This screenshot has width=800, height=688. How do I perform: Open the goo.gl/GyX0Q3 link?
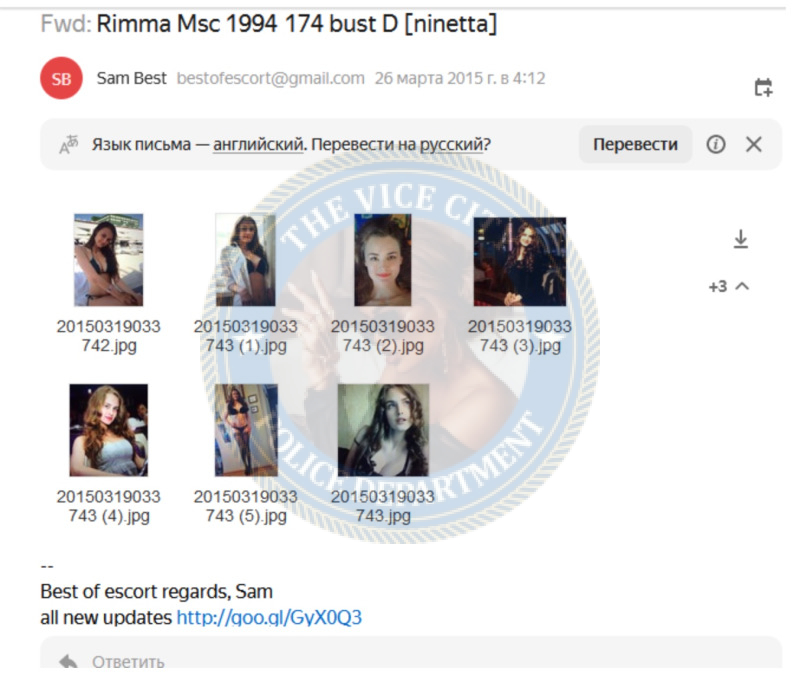269,618
